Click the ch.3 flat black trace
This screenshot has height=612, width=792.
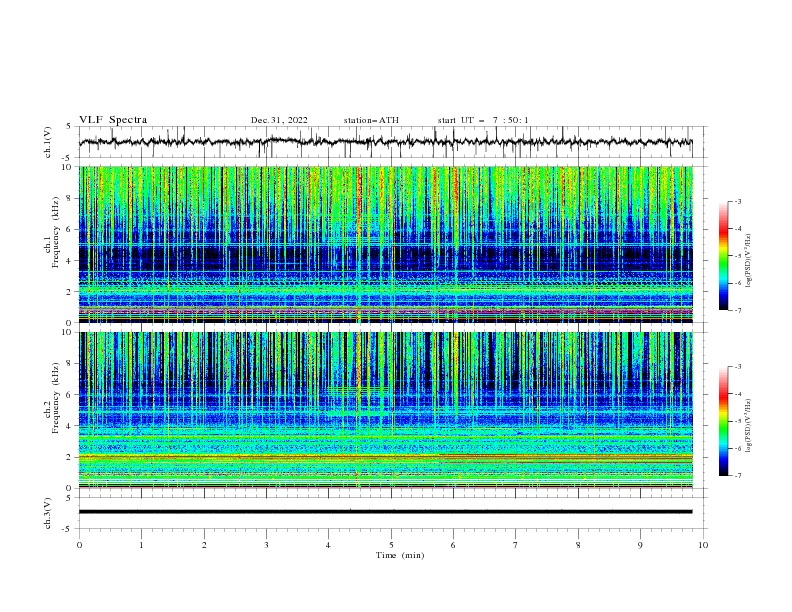click(386, 512)
